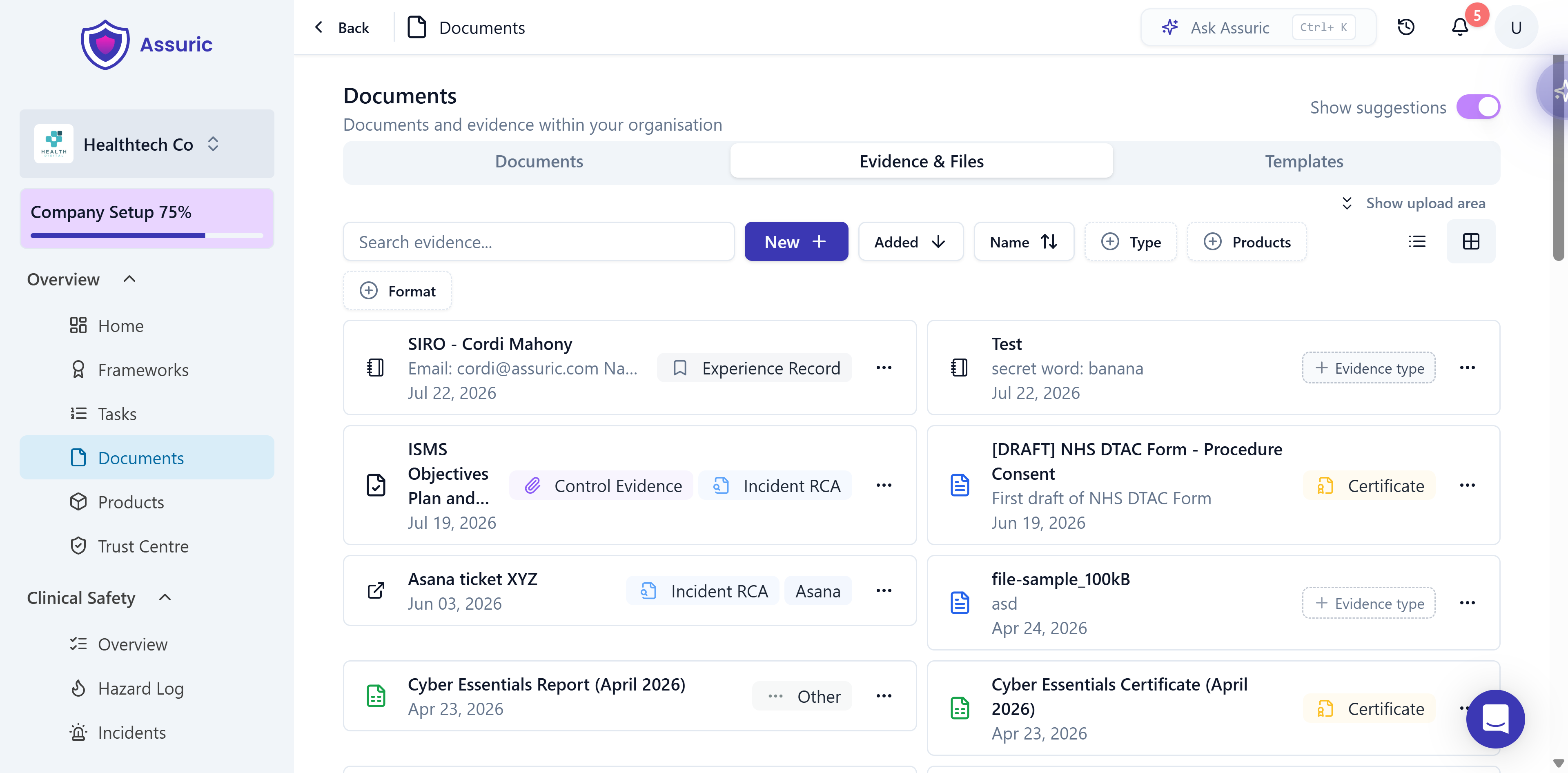1568x773 pixels.
Task: Sort by Added date
Action: click(911, 242)
